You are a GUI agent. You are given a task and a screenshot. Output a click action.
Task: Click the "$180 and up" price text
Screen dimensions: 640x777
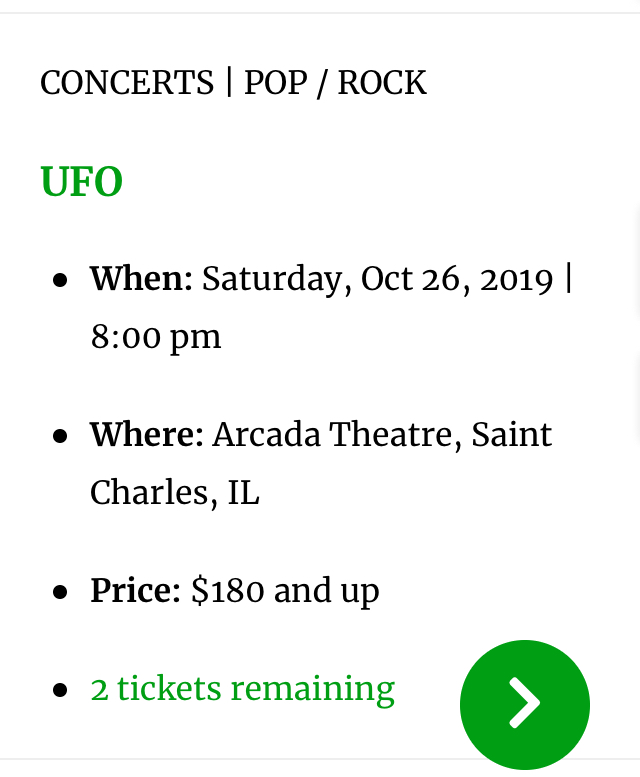tap(285, 590)
